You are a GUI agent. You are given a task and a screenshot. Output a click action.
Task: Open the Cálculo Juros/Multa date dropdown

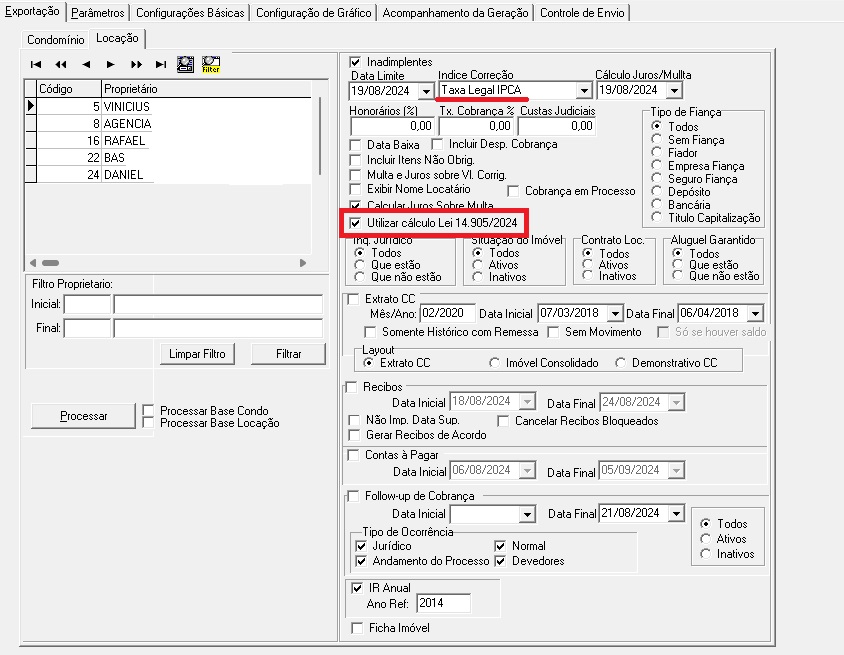coord(676,90)
